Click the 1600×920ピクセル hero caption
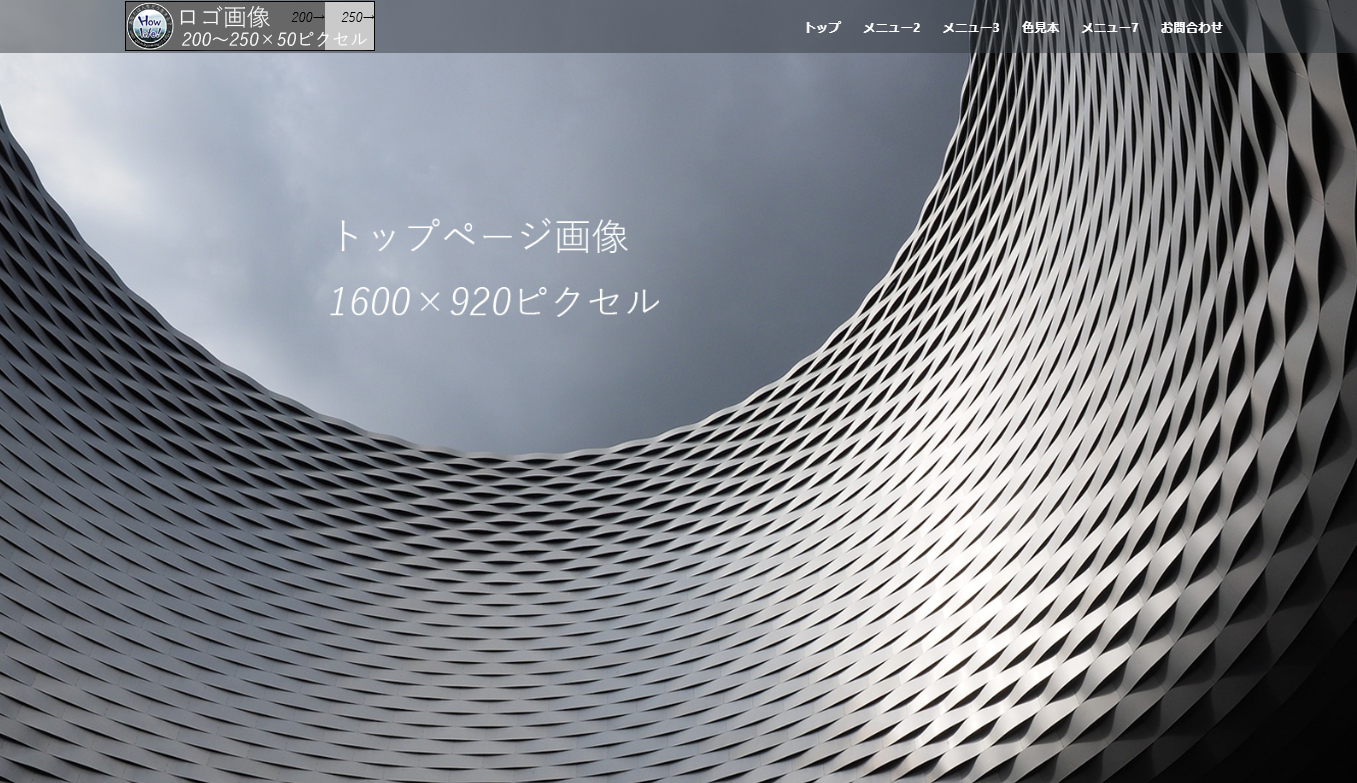Screen dimensions: 1357x783 tap(494, 301)
